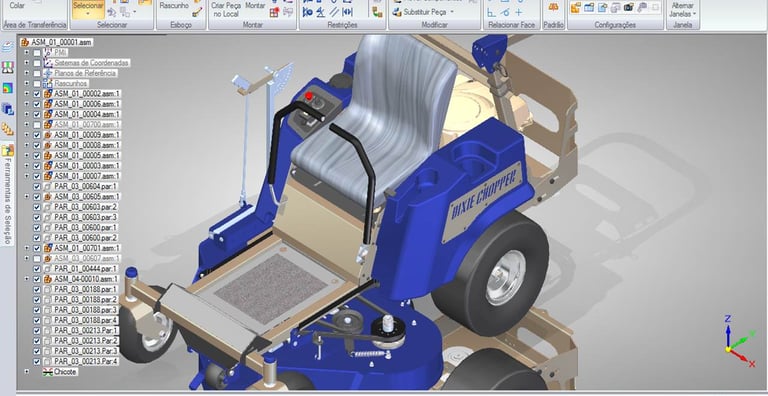Screen dimensions: 768x396
Task: Click the Montar assemble command
Action: (255, 5)
